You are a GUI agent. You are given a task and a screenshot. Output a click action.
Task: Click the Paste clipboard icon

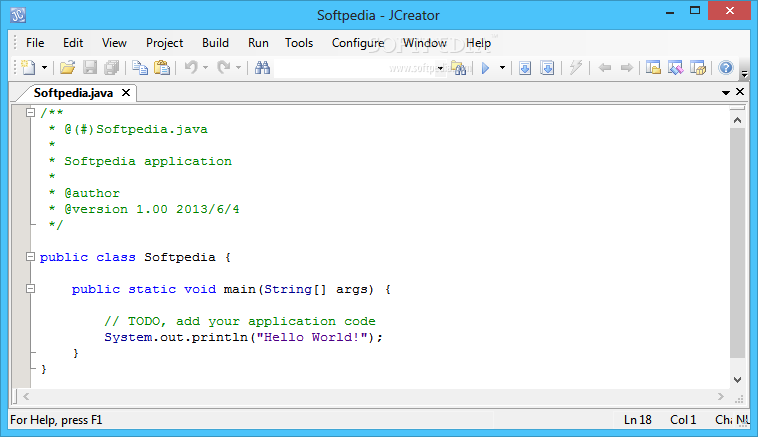pos(162,68)
